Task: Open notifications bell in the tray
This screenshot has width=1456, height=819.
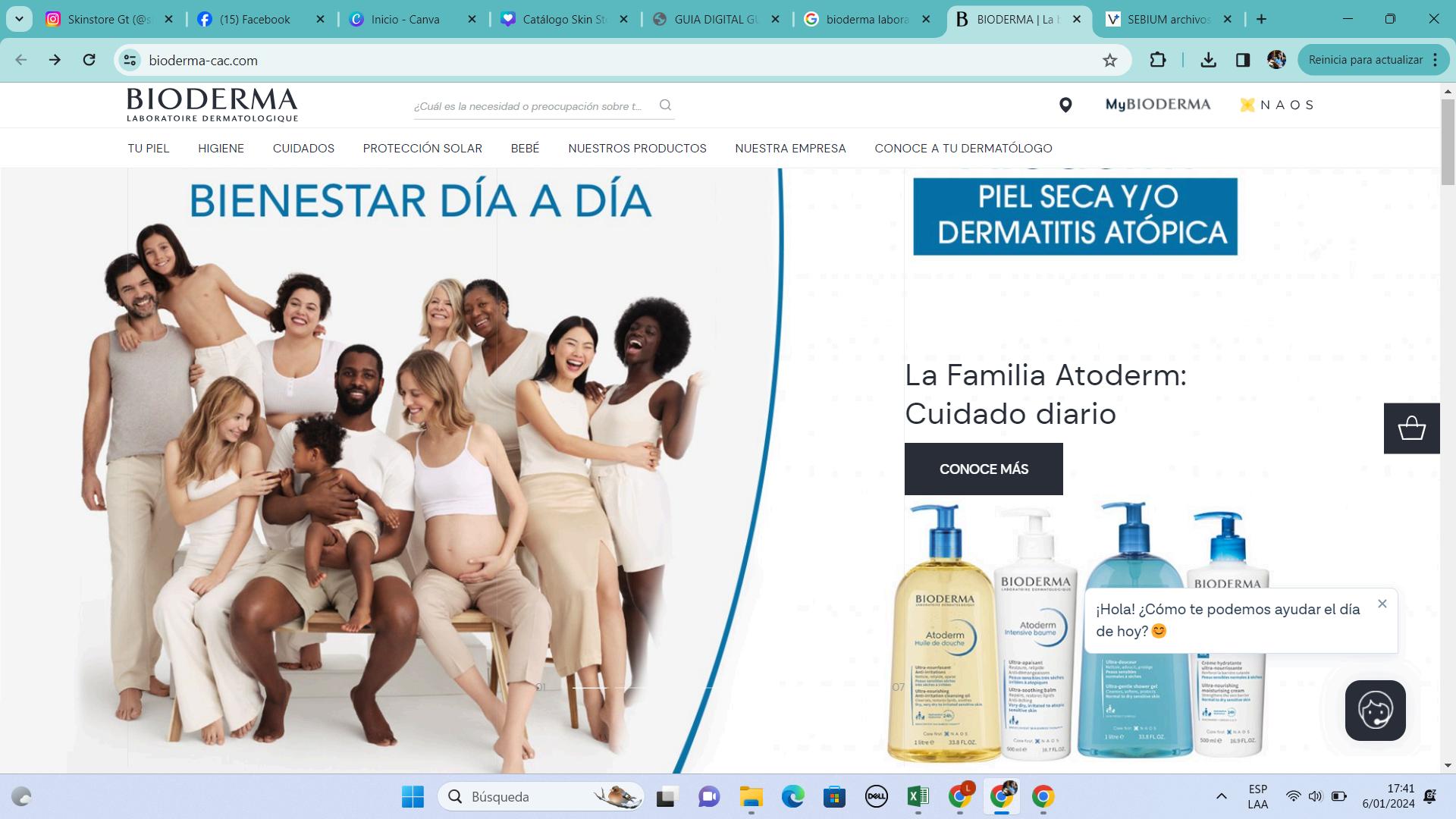Action: pos(1430,796)
